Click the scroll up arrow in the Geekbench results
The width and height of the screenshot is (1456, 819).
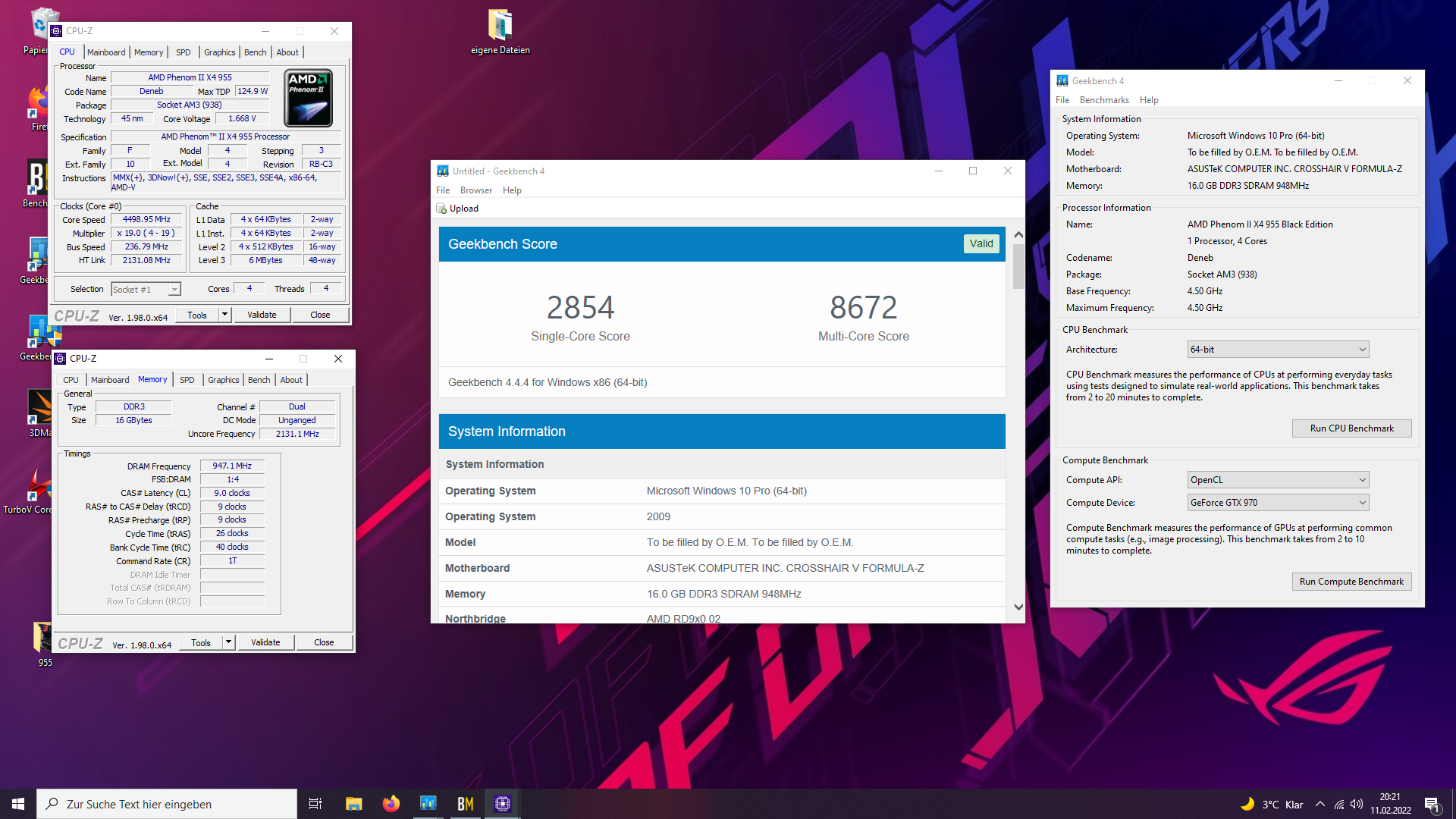pos(1018,235)
